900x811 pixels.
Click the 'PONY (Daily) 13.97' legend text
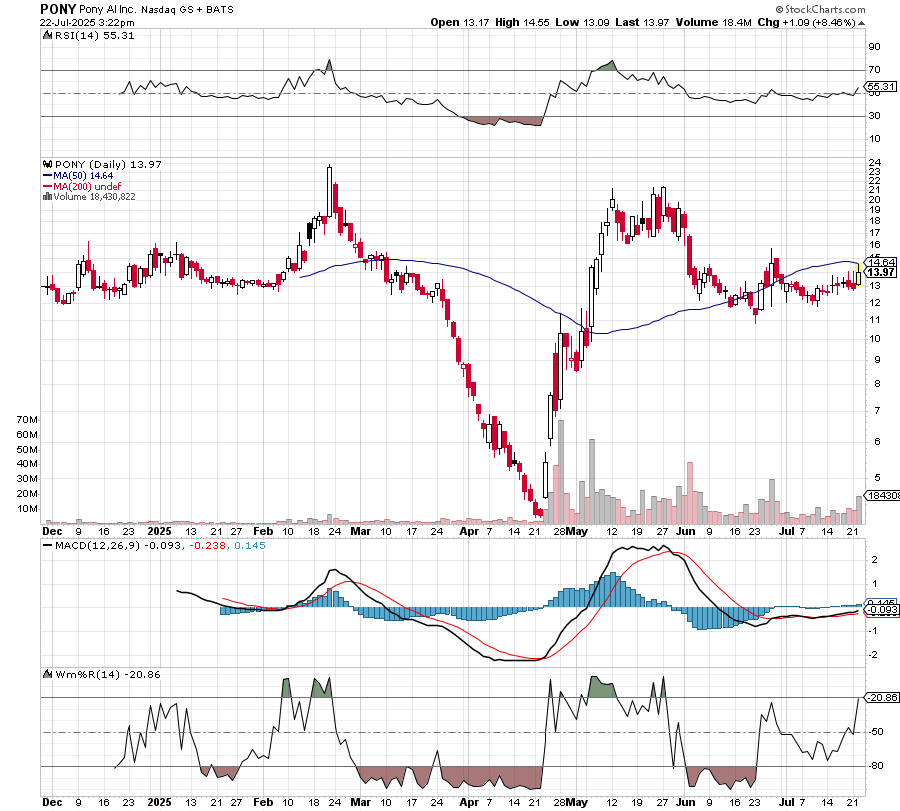[108, 165]
